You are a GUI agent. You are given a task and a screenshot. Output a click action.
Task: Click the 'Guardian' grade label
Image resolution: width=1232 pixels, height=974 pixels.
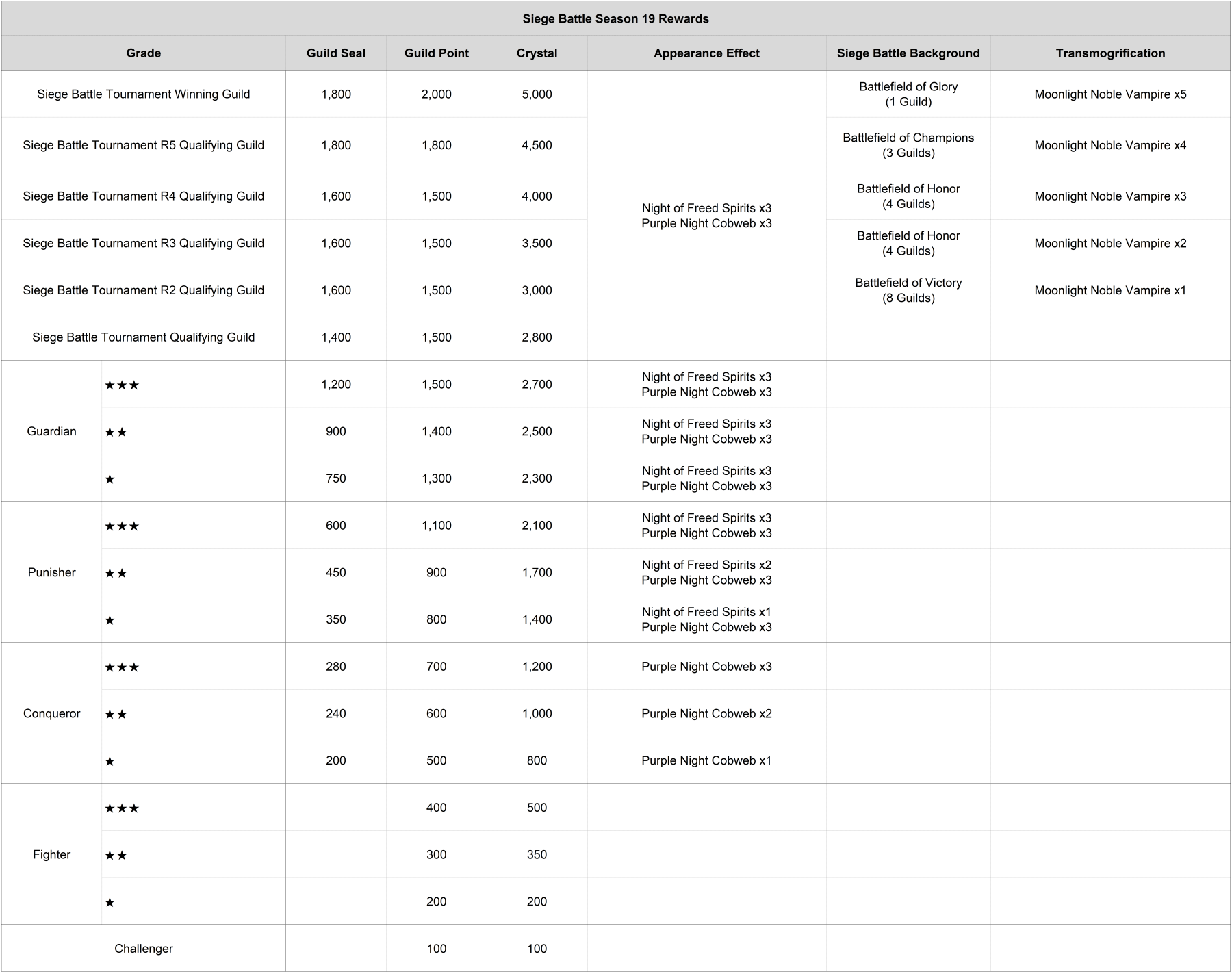coord(52,431)
